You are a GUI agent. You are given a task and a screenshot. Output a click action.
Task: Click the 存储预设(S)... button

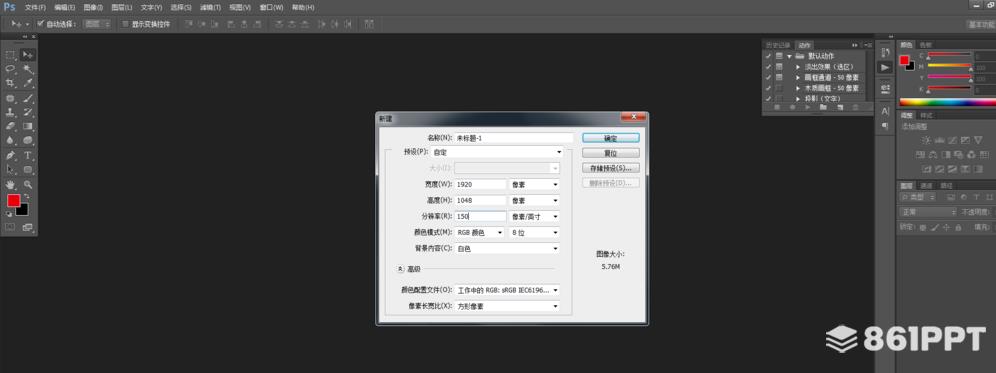point(610,168)
